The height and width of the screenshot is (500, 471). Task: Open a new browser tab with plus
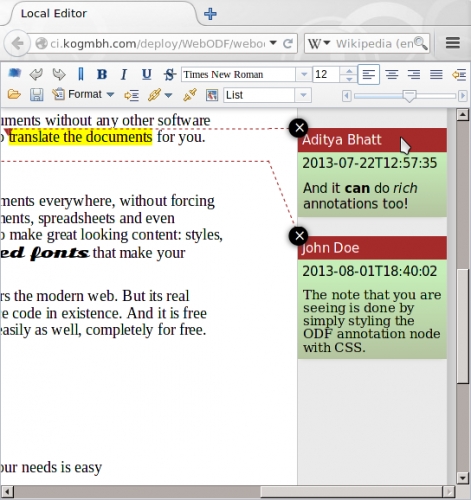[210, 14]
